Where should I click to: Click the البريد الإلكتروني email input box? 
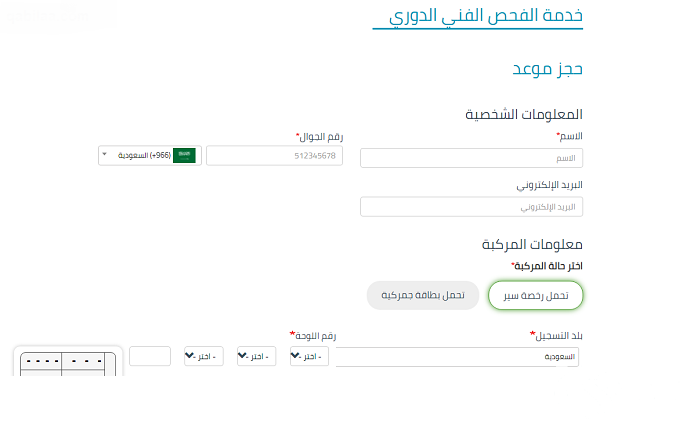[x=471, y=207]
